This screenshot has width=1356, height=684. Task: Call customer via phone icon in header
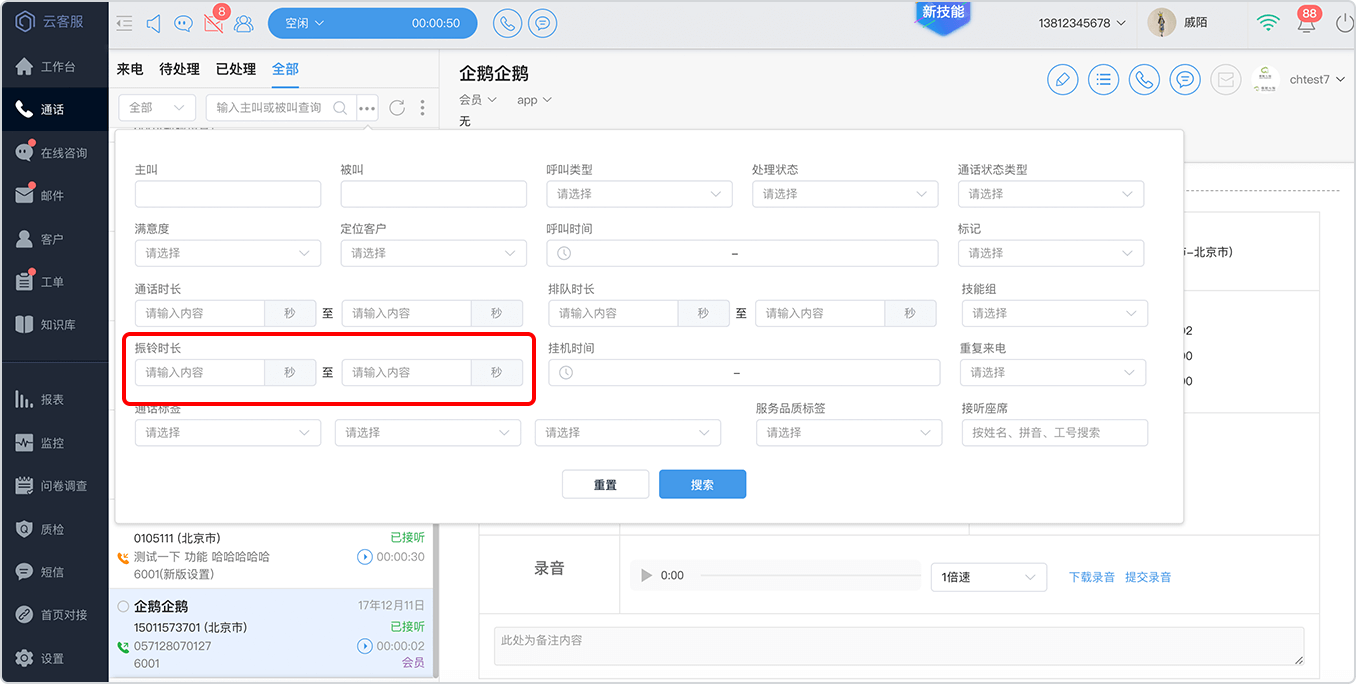[1144, 79]
